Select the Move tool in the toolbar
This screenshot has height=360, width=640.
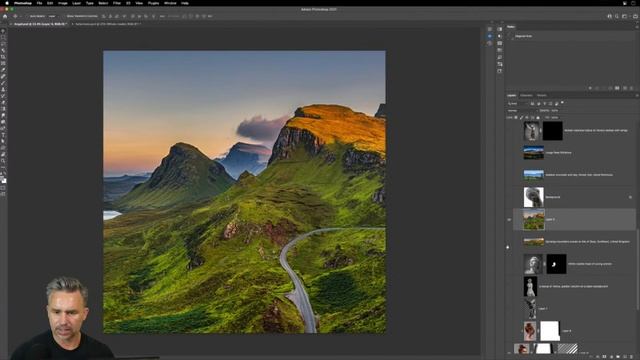[x=3, y=31]
